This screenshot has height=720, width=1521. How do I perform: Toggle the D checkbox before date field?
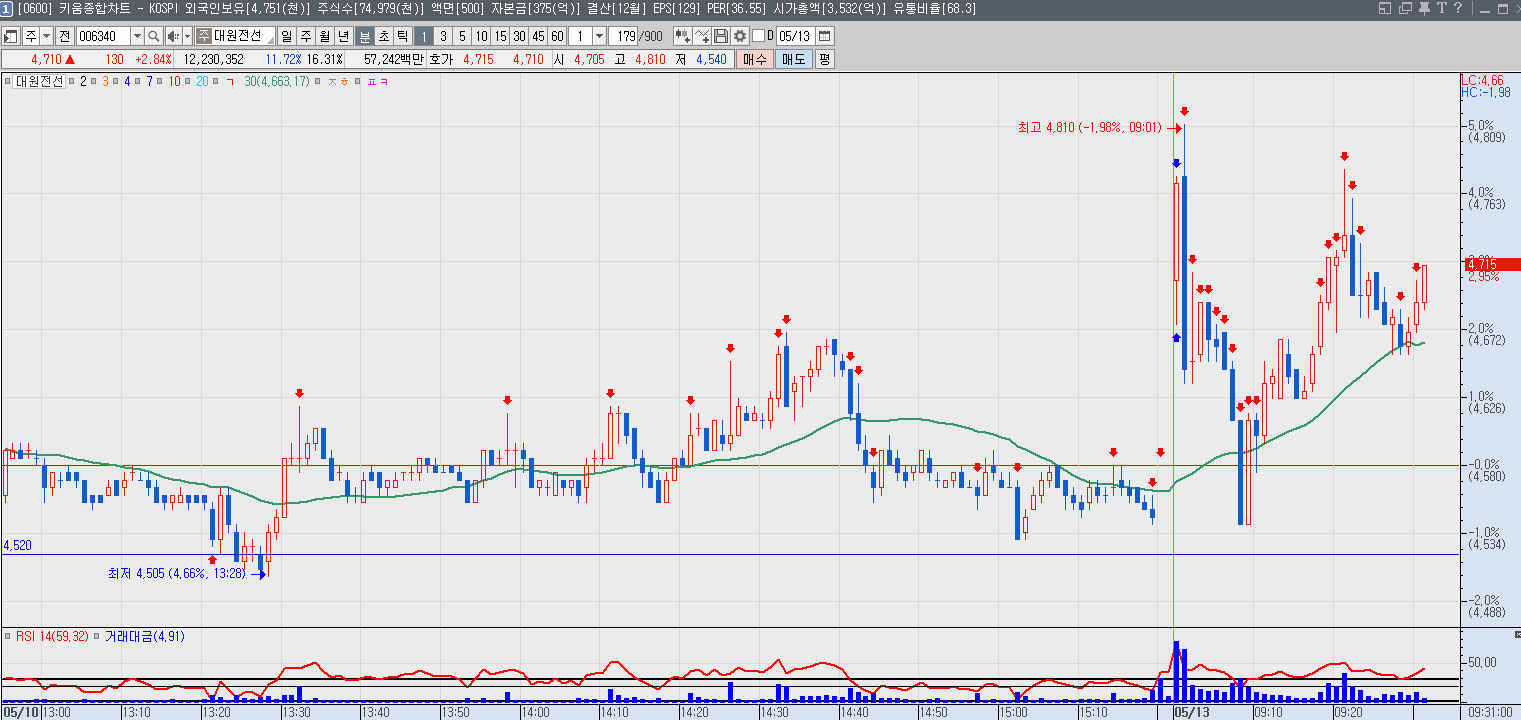click(x=758, y=36)
